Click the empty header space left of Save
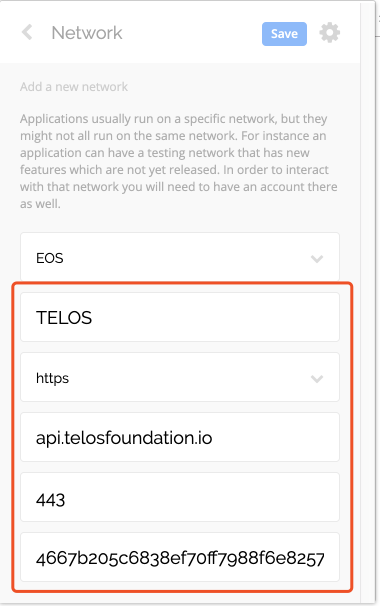This screenshot has height=606, width=380. pyautogui.click(x=192, y=33)
